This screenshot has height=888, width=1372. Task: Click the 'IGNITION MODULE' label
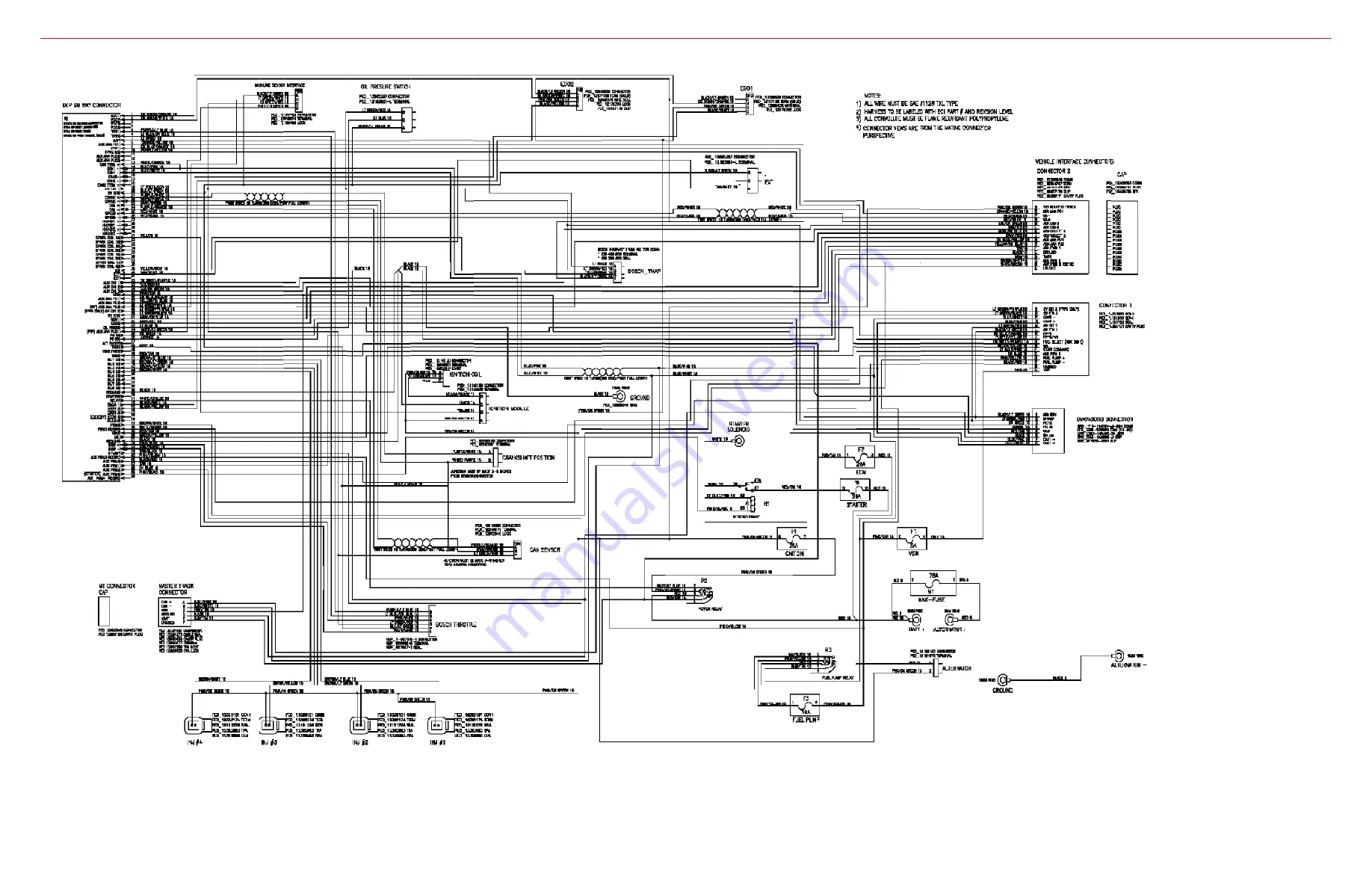click(x=507, y=409)
